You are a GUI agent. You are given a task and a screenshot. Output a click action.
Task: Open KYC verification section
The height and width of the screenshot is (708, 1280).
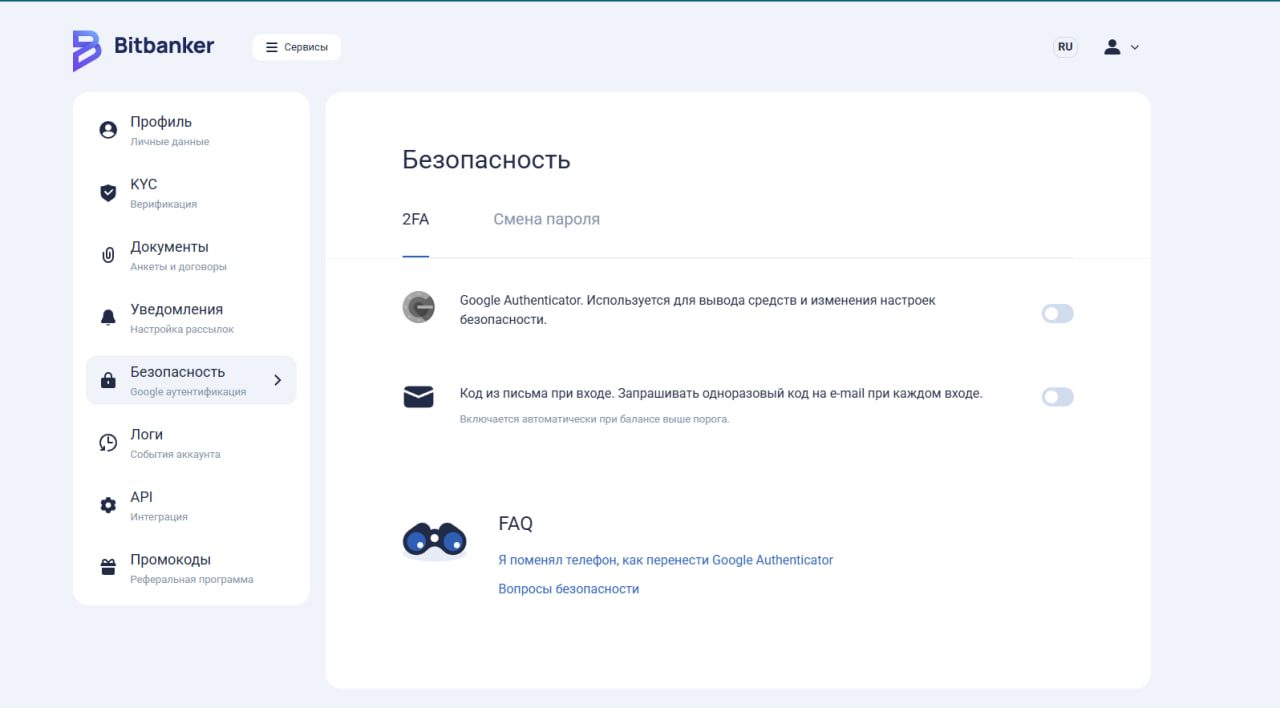tap(191, 193)
